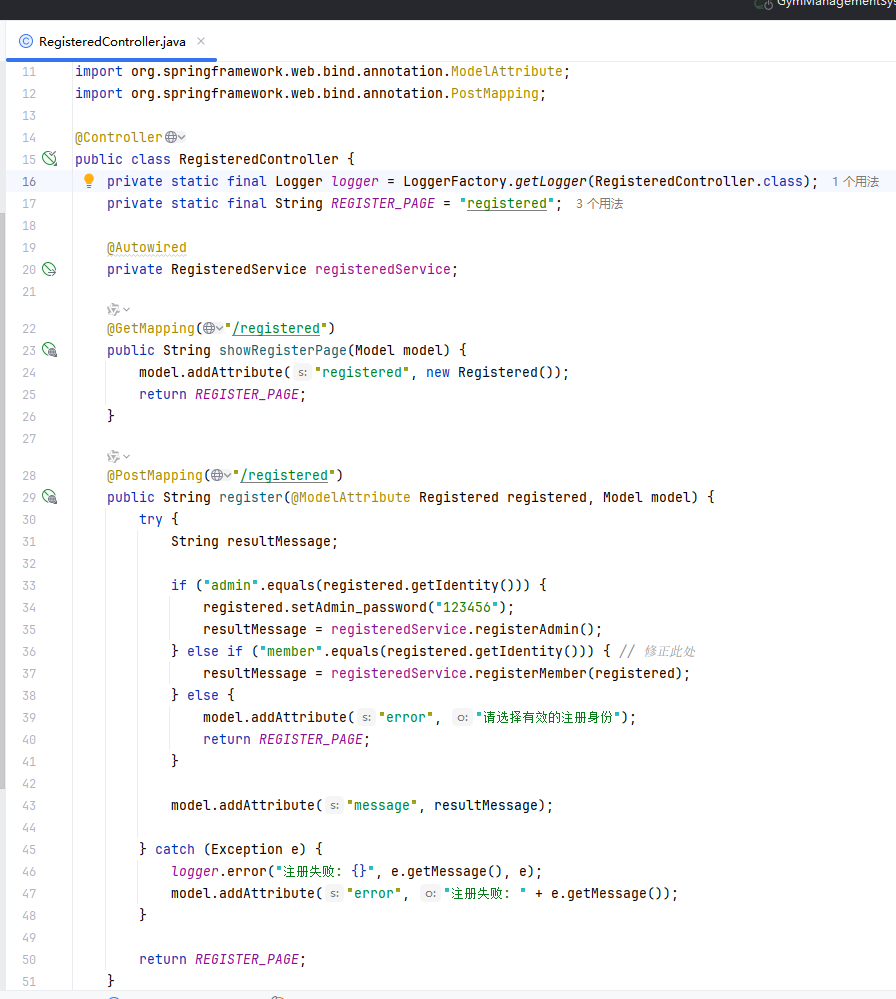Click the "123456" password string
Viewport: 896px width, 999px height.
point(467,607)
